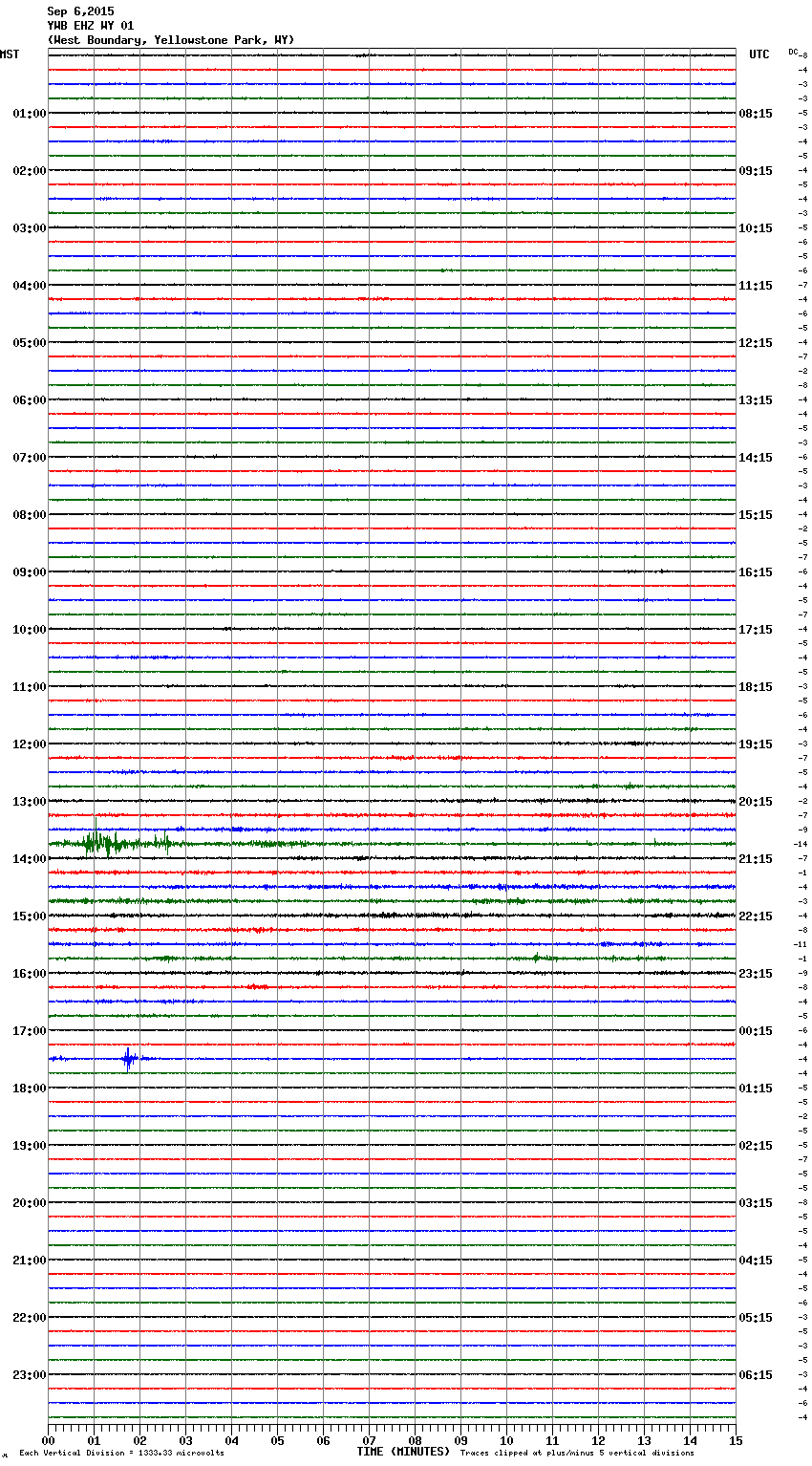
Task: Click the date heading Sep 6,2015
Action: [80, 11]
